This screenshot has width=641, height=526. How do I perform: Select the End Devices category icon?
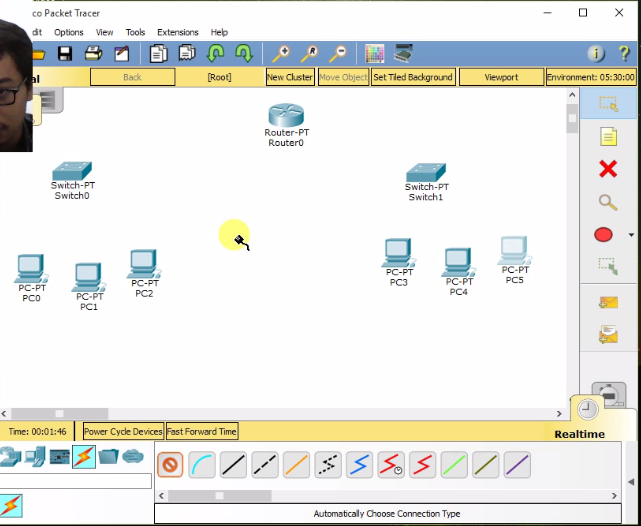coord(35,457)
